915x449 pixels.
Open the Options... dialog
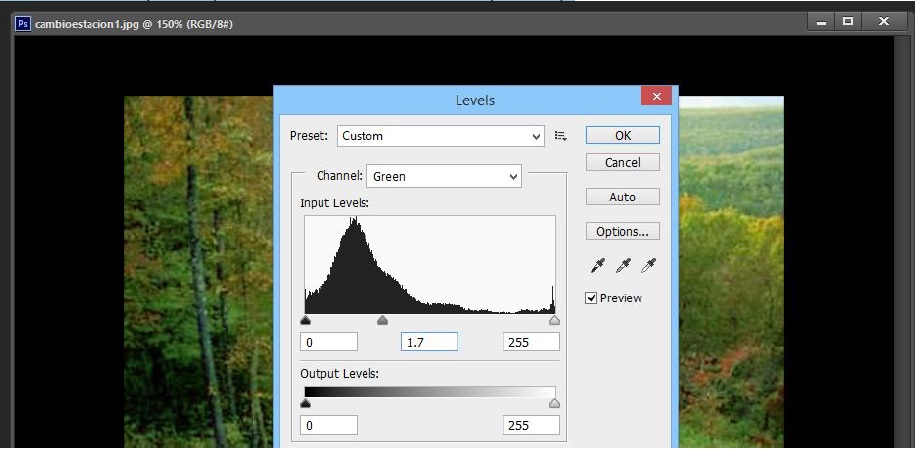point(622,231)
